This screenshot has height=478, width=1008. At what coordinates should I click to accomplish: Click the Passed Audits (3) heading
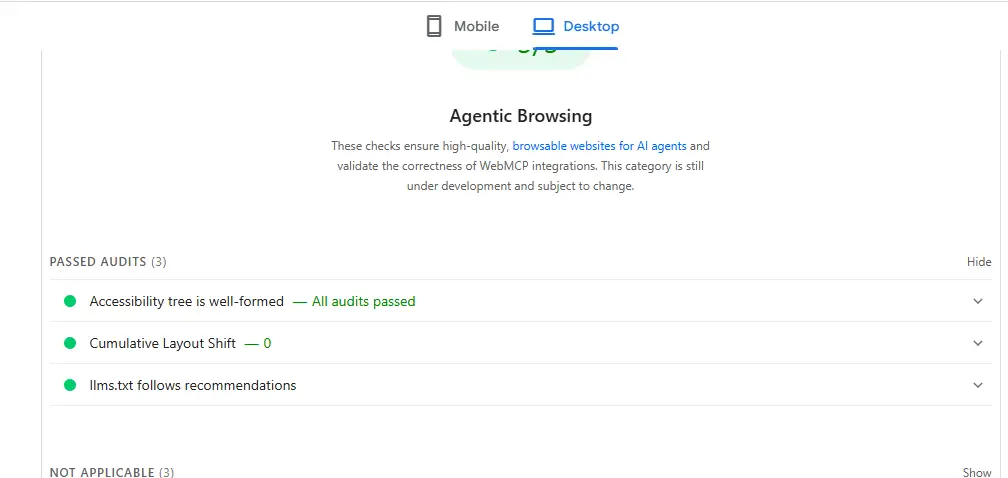pos(108,262)
